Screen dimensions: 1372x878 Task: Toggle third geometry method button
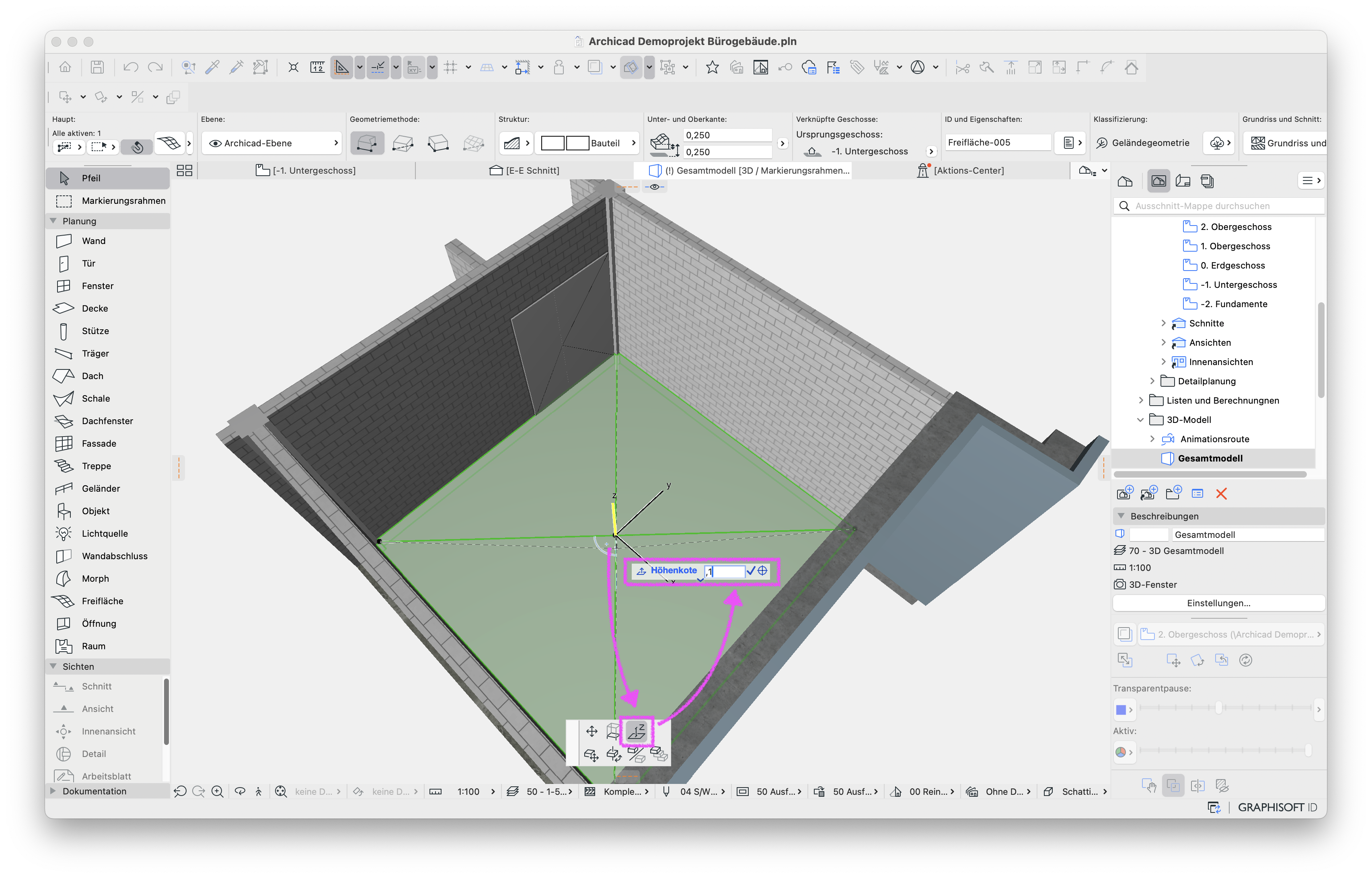coord(438,143)
